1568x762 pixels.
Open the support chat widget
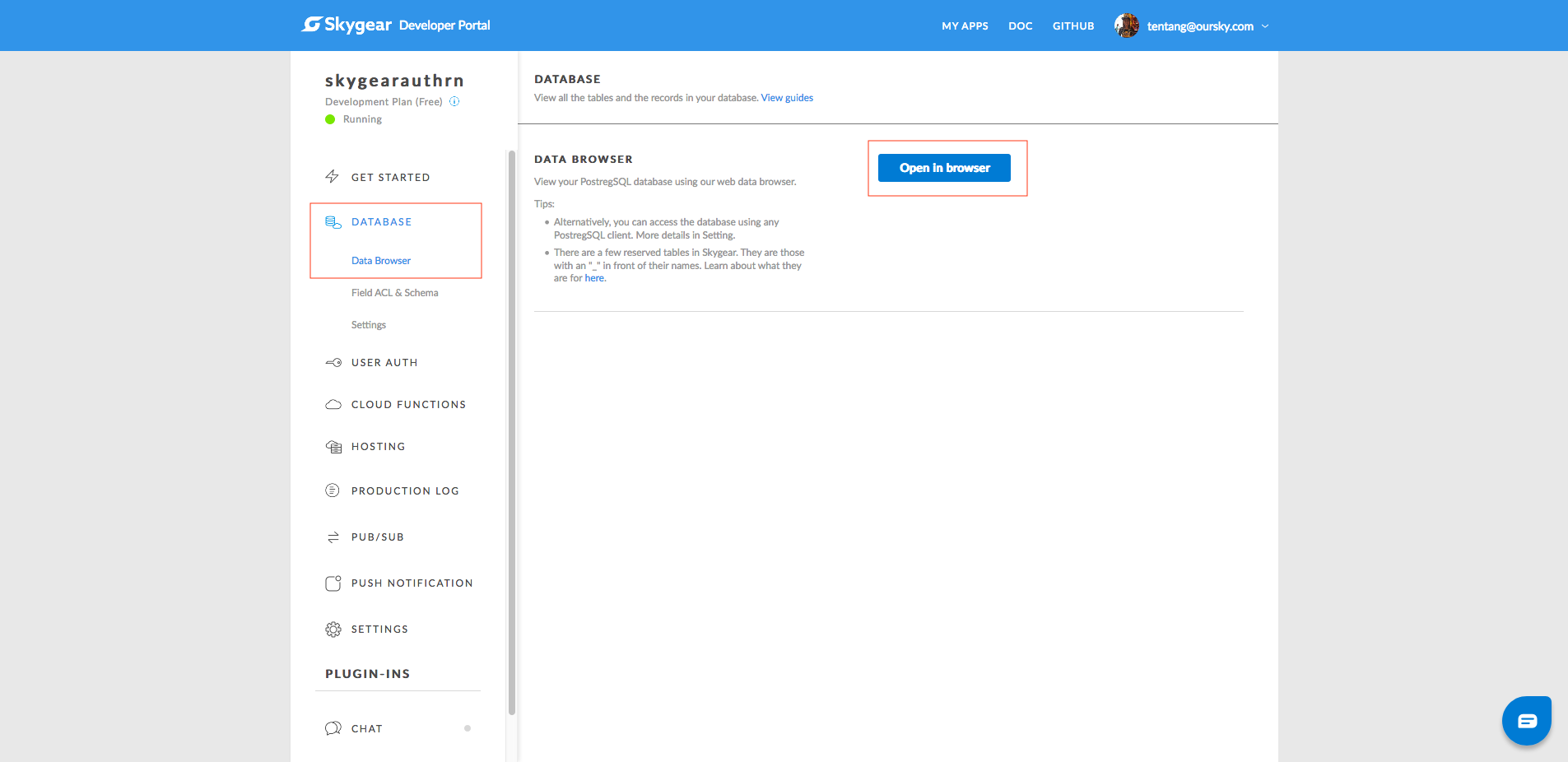click(x=1527, y=721)
